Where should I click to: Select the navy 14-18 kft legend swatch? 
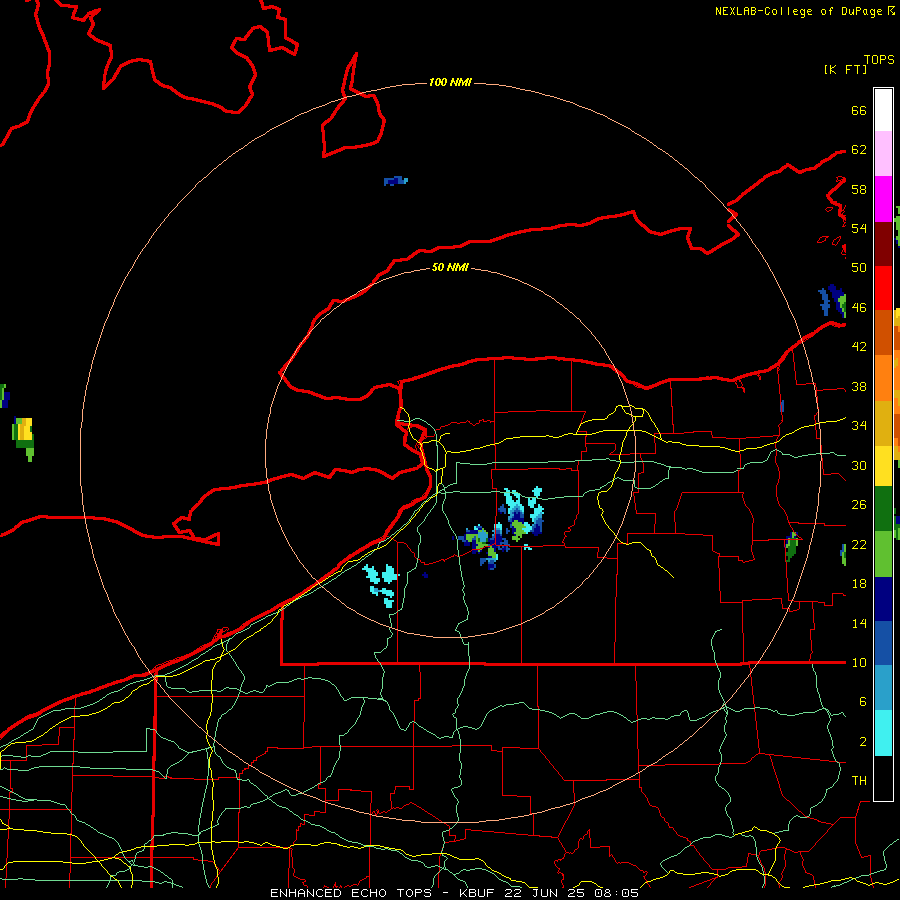point(883,599)
